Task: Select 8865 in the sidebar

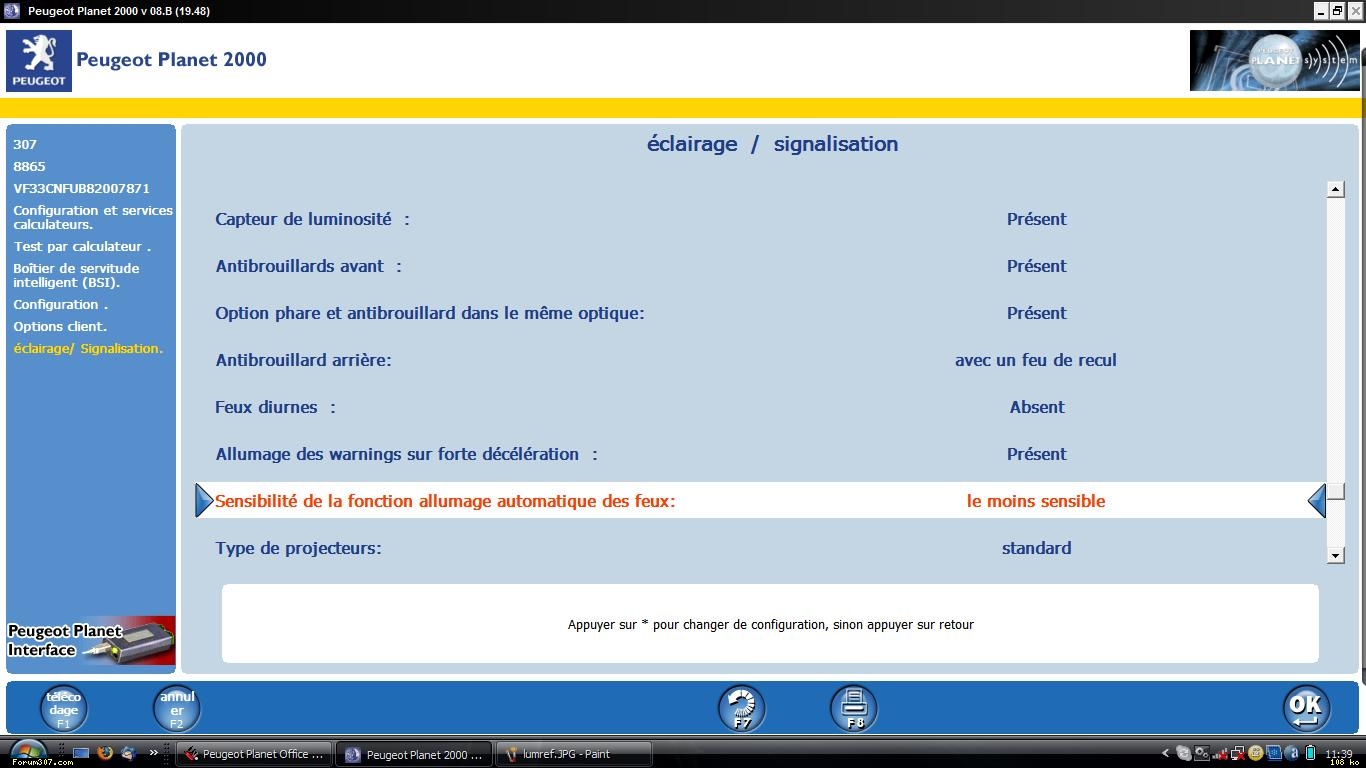Action: [x=29, y=166]
